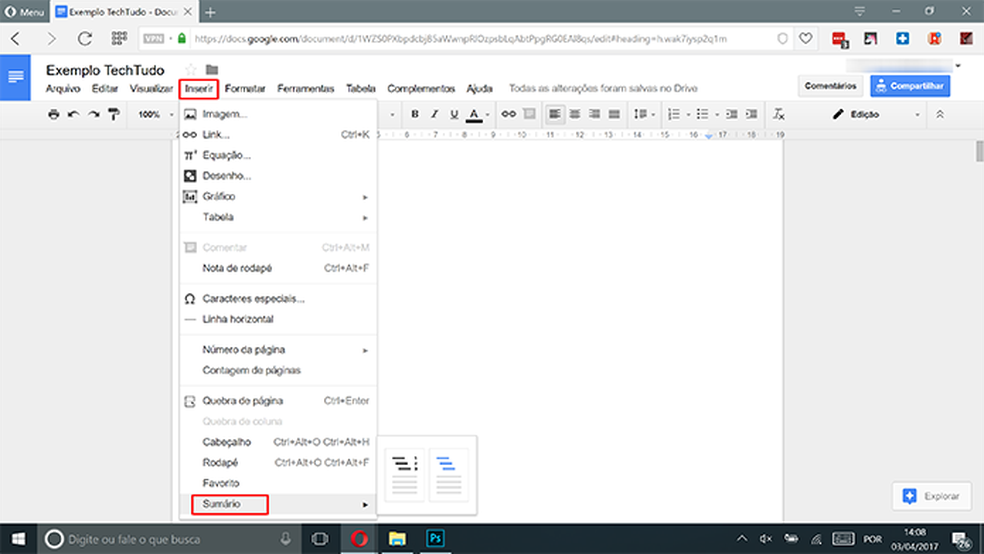The width and height of the screenshot is (984, 554).
Task: Toggle bold formatting
Action: (x=415, y=114)
